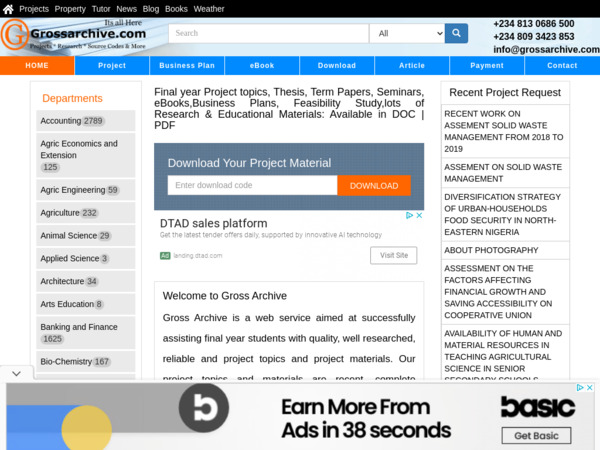The height and width of the screenshot is (450, 600).
Task: Open the About Photography request
Action: 505,250
